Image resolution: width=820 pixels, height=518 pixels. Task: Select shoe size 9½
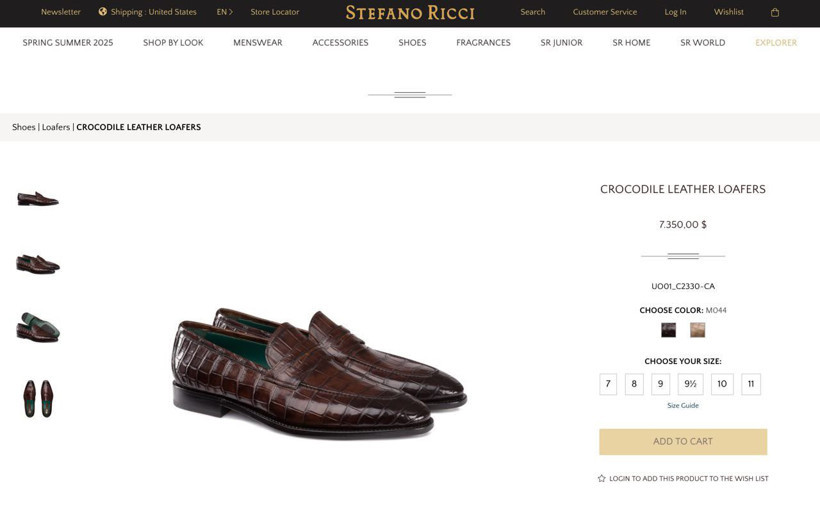click(690, 384)
